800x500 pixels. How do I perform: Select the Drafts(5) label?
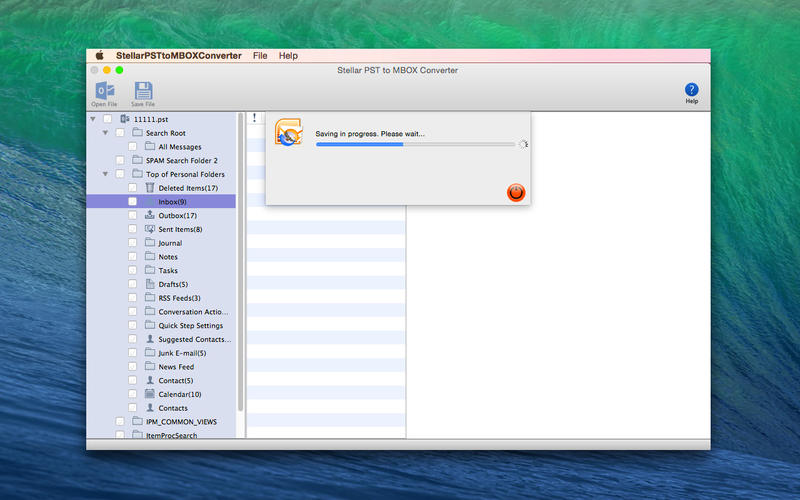(x=173, y=284)
